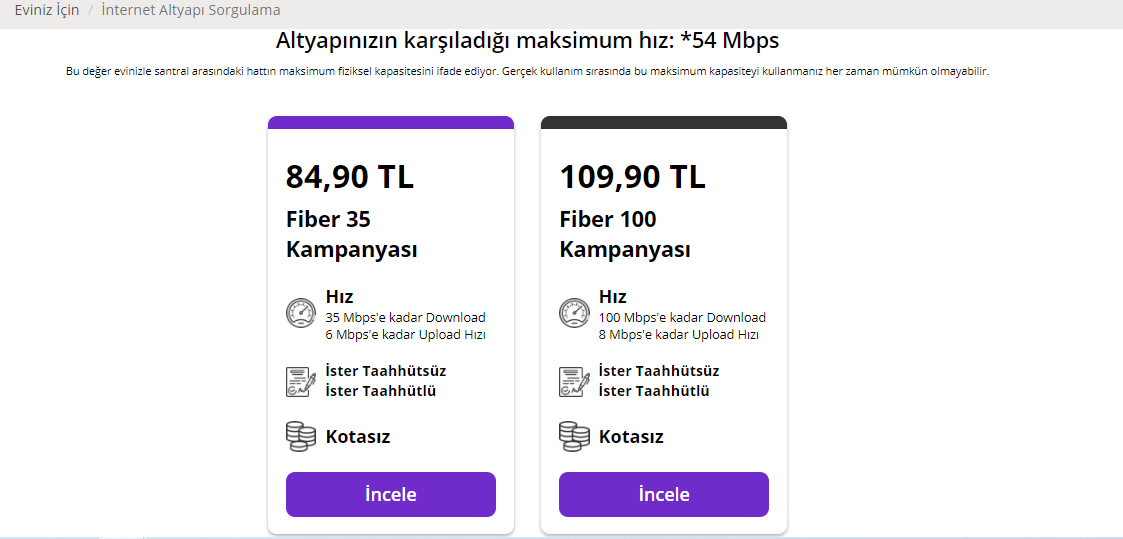Select the Fiber 100 Kampanyası title
The height and width of the screenshot is (539, 1123).
(x=624, y=234)
